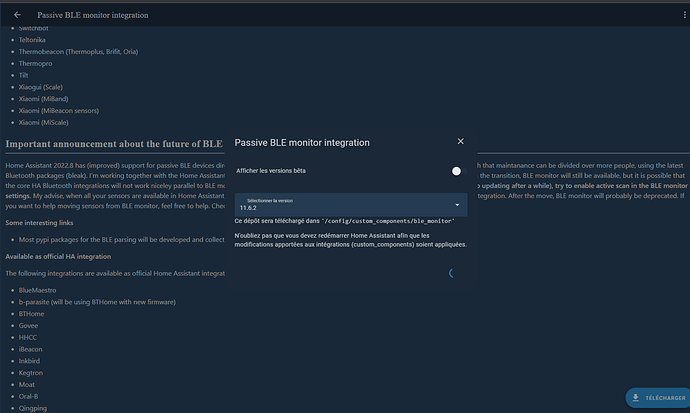Click the 'Teltonika' list item
Screen dimensions: 690x413
point(32,40)
